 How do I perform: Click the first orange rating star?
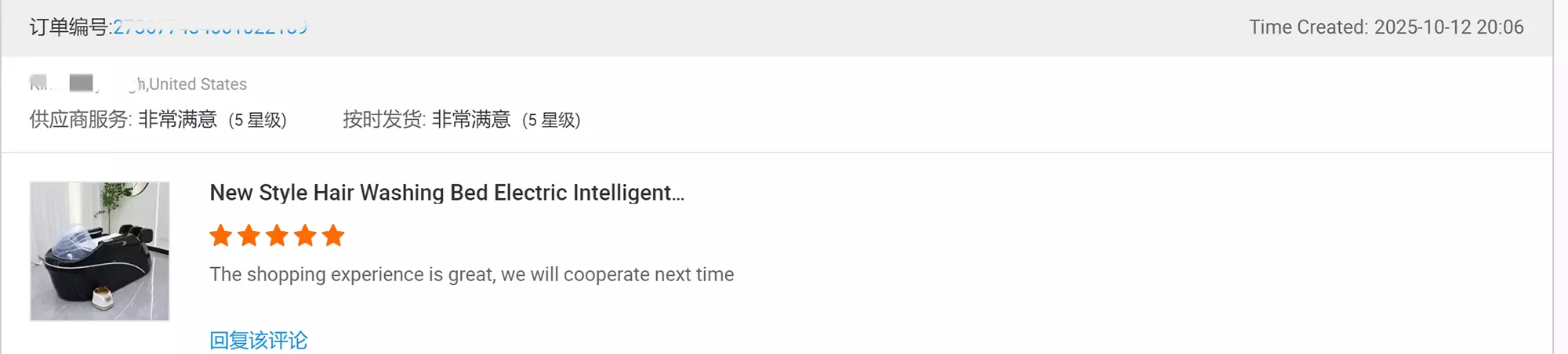tap(221, 235)
